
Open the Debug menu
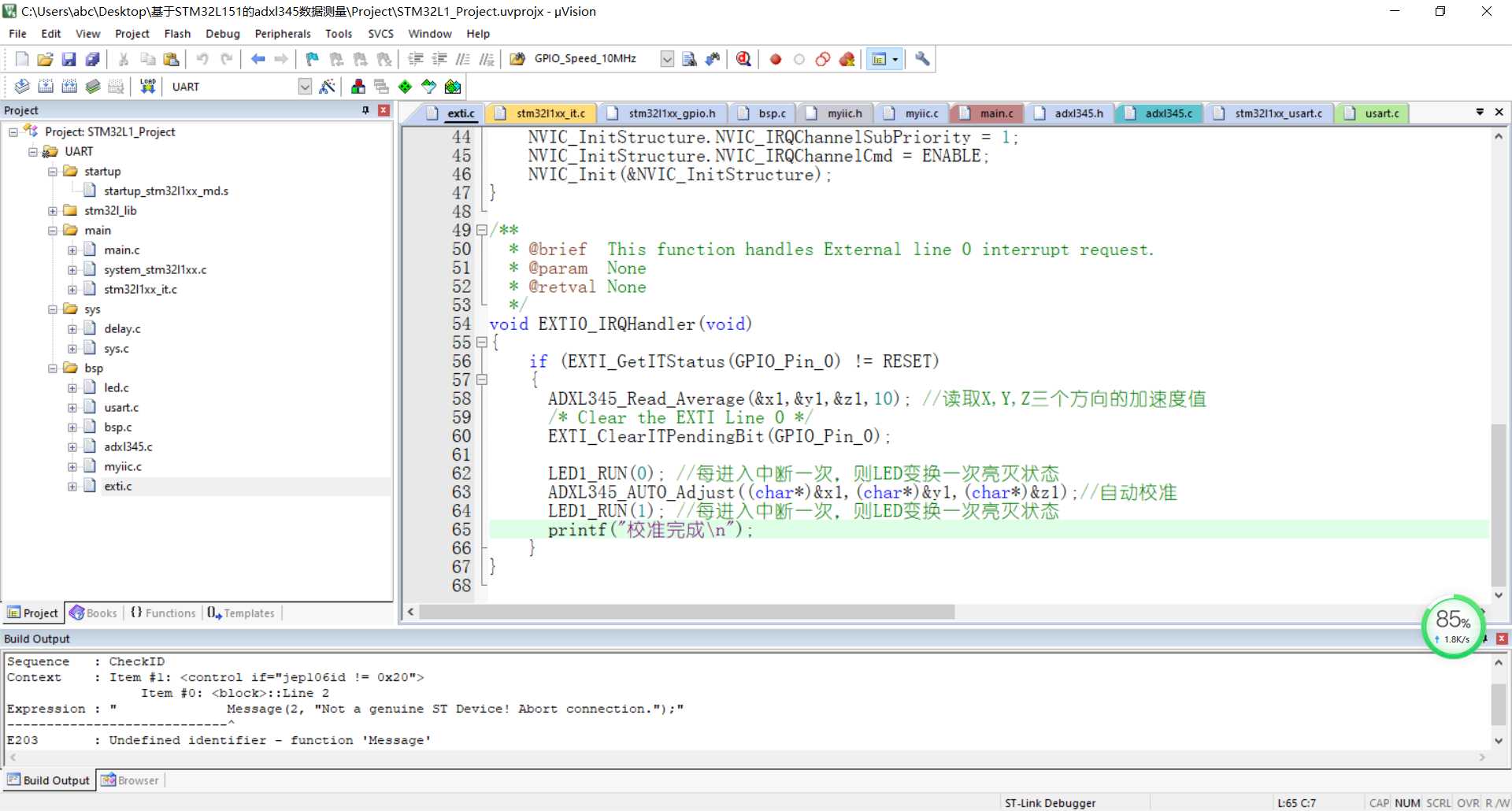[223, 34]
